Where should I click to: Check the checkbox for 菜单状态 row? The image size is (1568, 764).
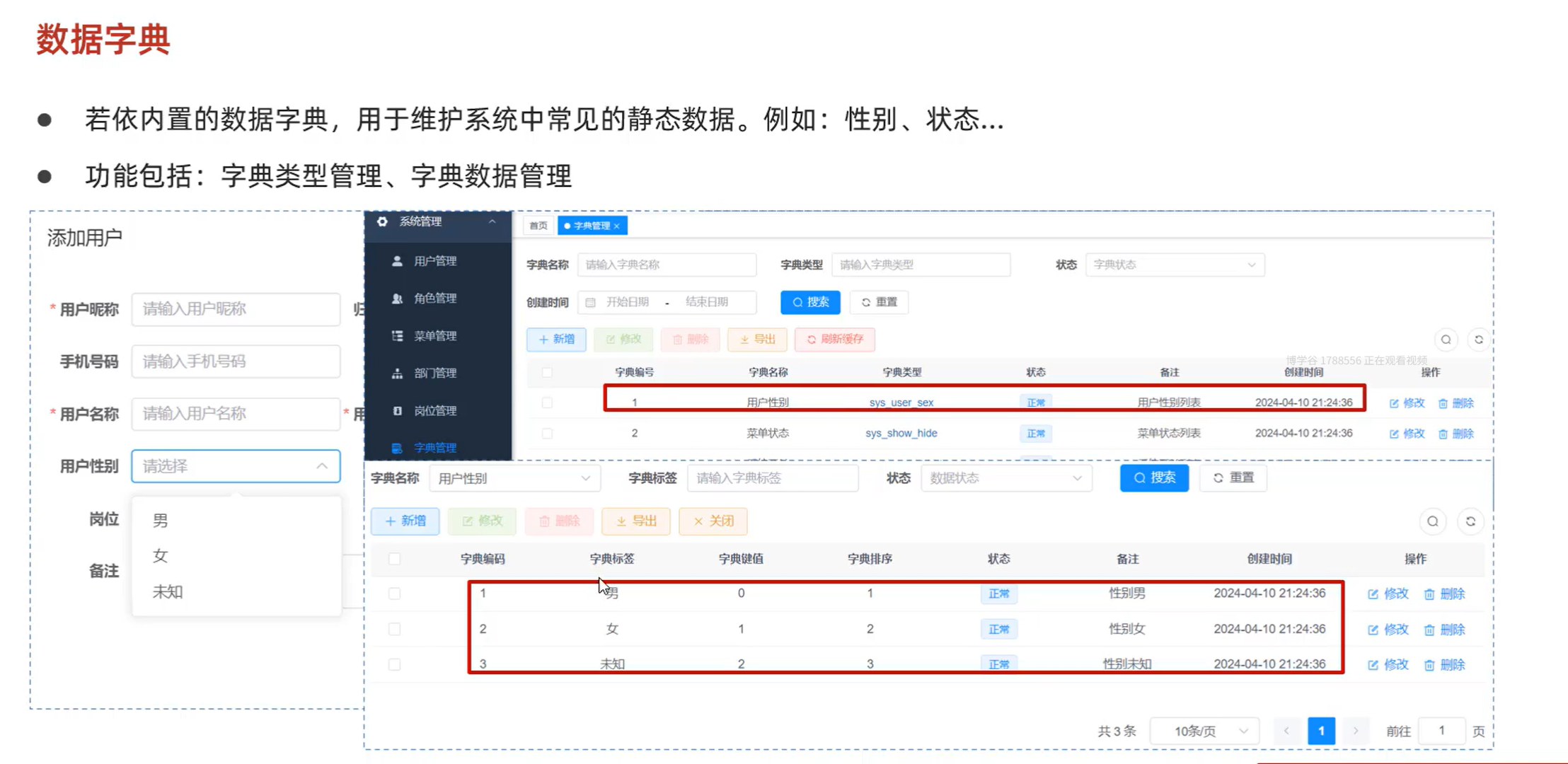[x=547, y=433]
